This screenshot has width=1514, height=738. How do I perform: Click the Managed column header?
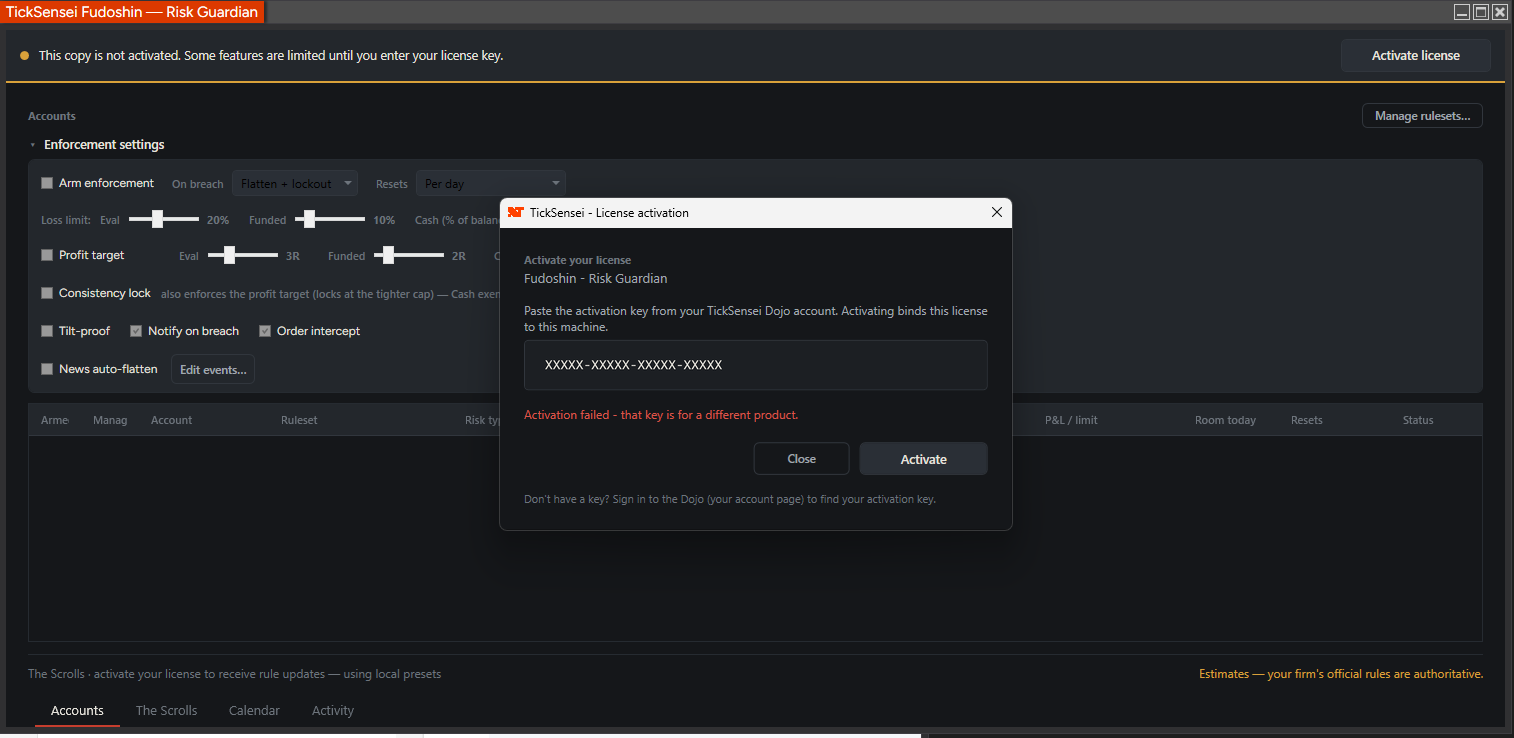pos(110,420)
